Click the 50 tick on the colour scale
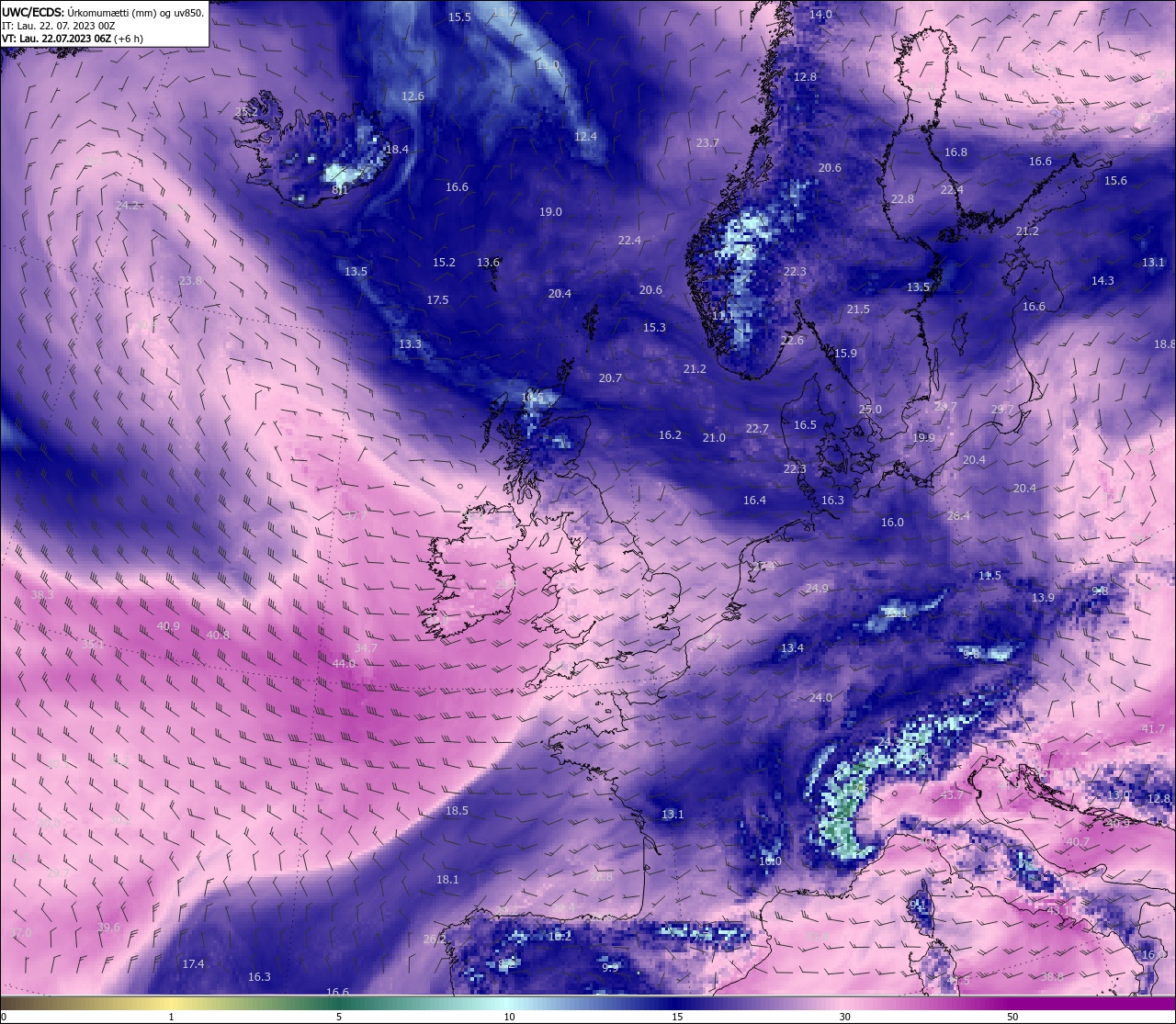Viewport: 1176px width, 1024px height. (1012, 1017)
